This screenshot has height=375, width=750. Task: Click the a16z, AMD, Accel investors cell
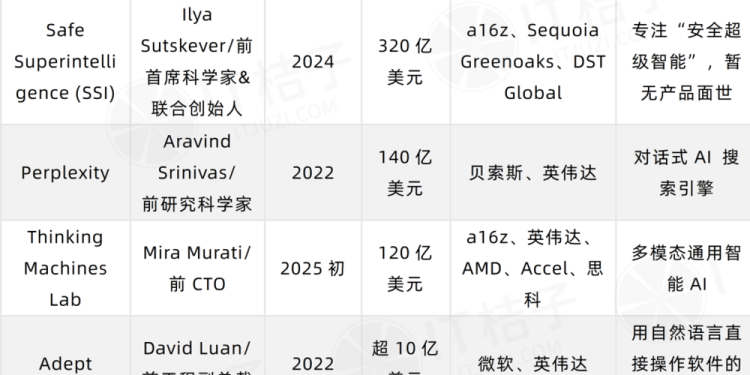pos(533,268)
